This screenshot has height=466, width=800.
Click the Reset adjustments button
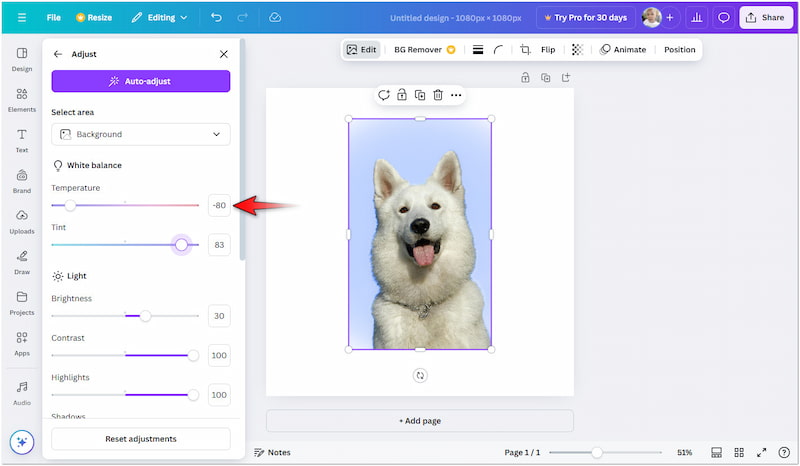click(x=141, y=439)
